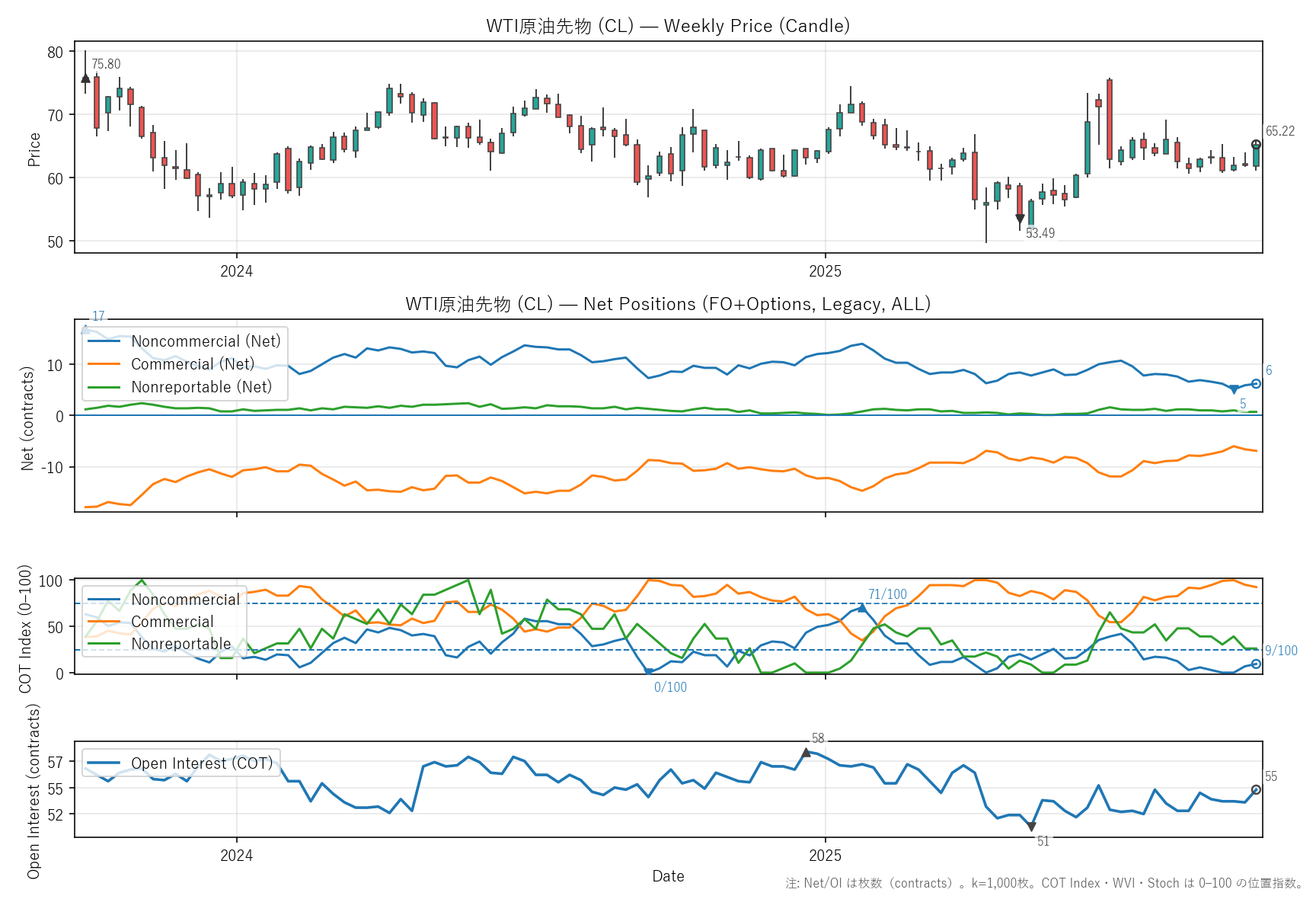Click the blue line swatch in Open Interest legend
This screenshot has height=899, width=1316.
104,763
